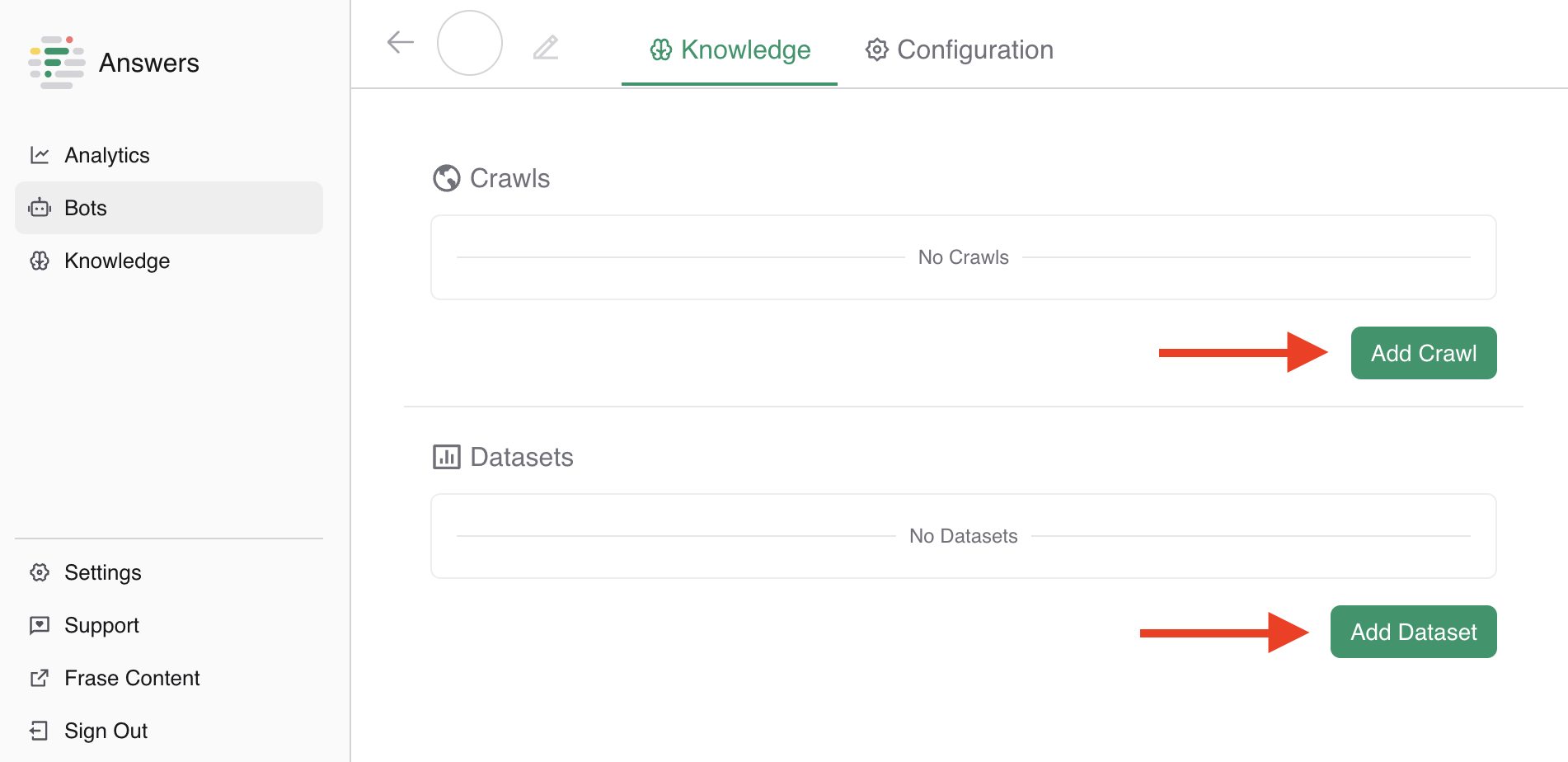Open the Configuration tab
Screen dimensions: 1568x762
coord(960,49)
